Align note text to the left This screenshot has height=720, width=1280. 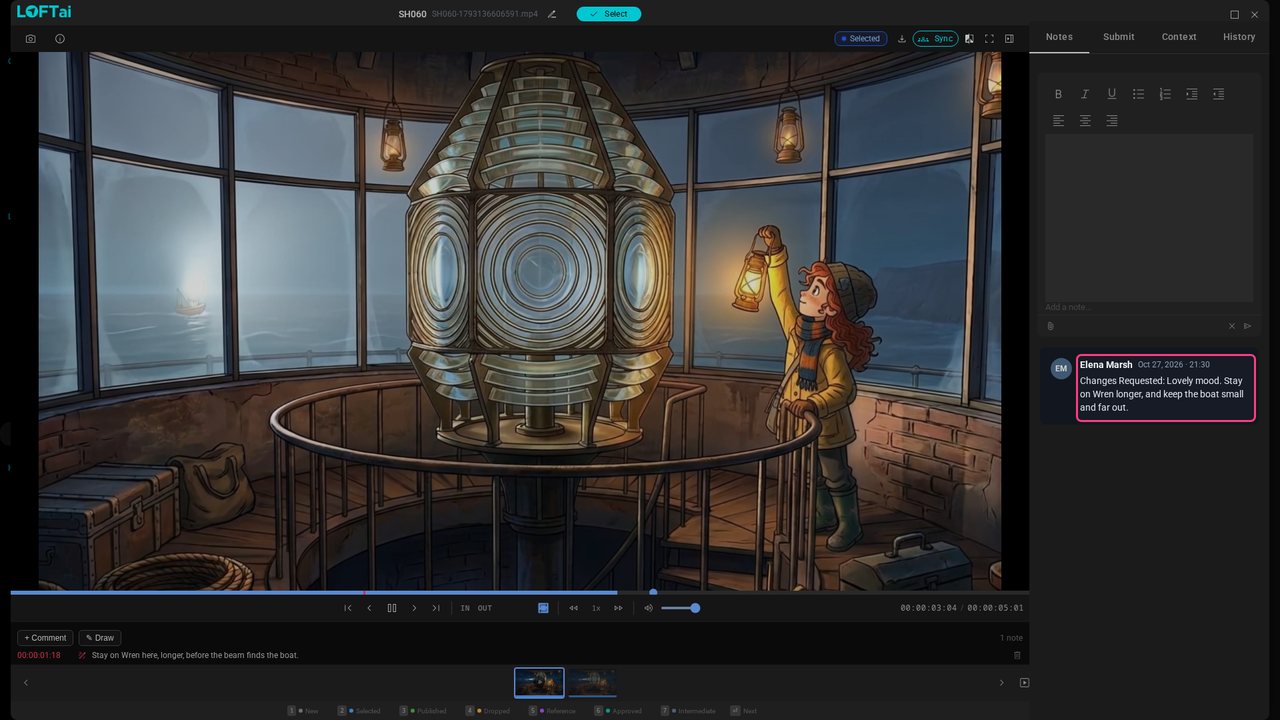point(1058,121)
